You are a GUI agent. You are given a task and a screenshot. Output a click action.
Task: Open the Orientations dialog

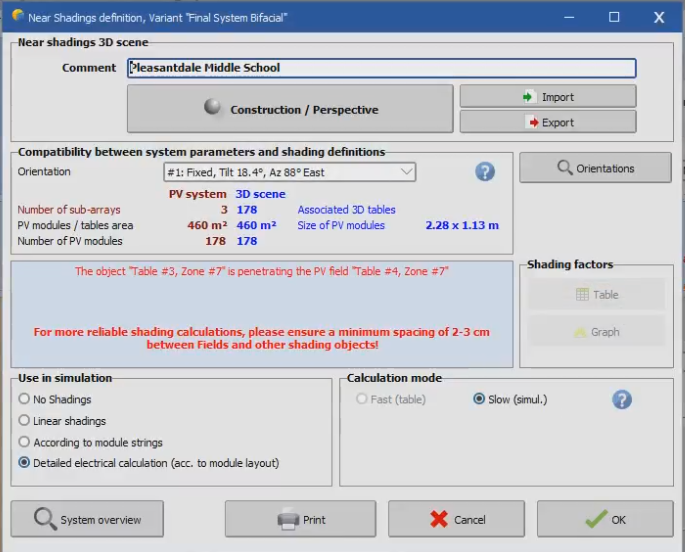pos(595,168)
